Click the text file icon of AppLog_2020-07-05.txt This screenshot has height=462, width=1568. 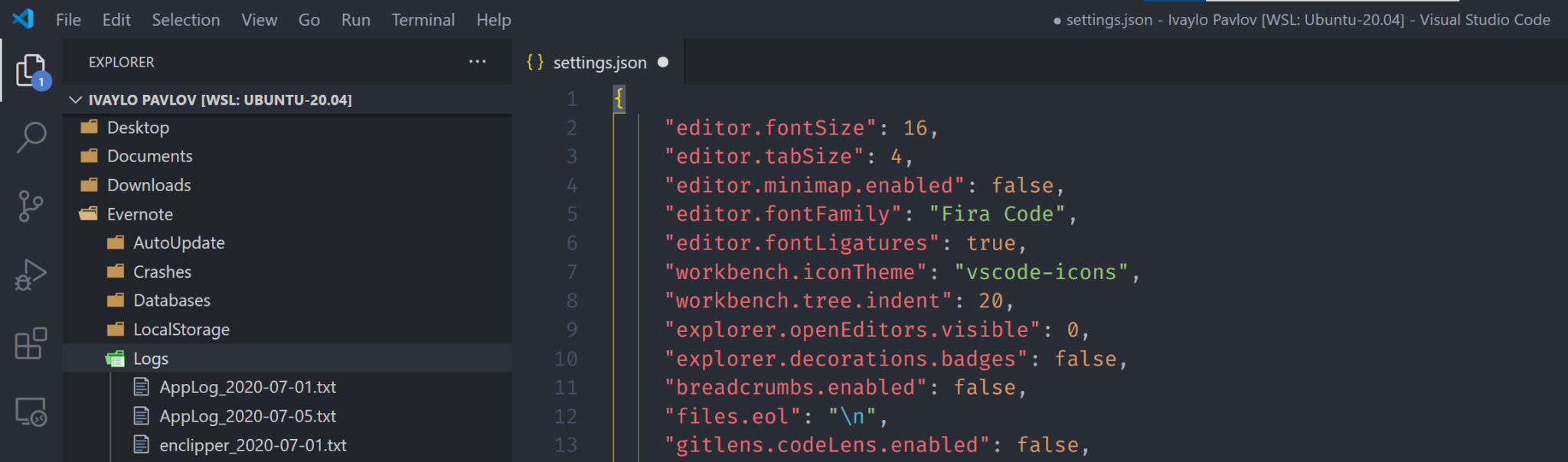pyautogui.click(x=141, y=416)
